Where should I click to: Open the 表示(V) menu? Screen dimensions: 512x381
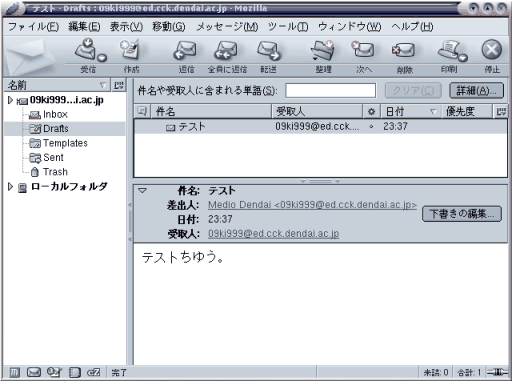point(126,26)
